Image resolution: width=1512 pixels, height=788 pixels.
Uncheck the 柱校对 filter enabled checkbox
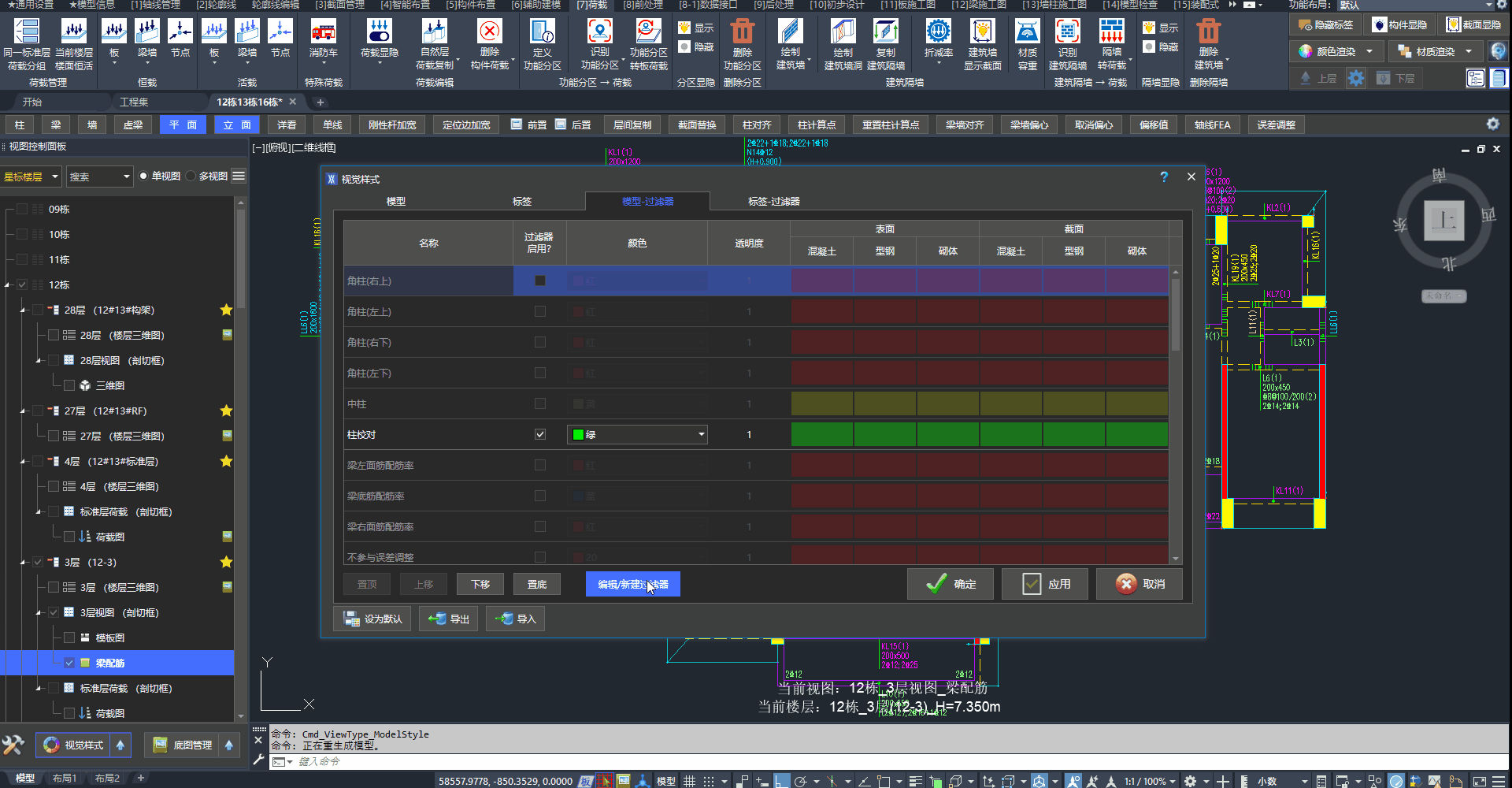pyautogui.click(x=540, y=434)
